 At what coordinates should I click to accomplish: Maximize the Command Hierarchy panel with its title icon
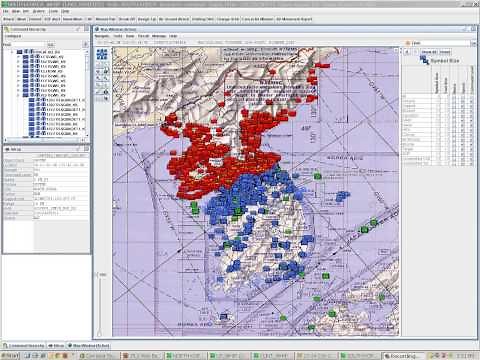pyautogui.click(x=86, y=29)
